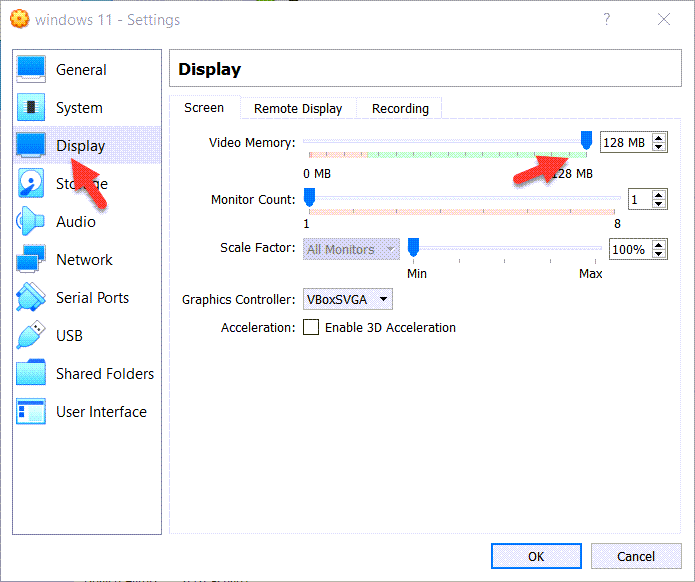The image size is (695, 582).
Task: Enable 3D Acceleration checkbox
Action: [311, 327]
